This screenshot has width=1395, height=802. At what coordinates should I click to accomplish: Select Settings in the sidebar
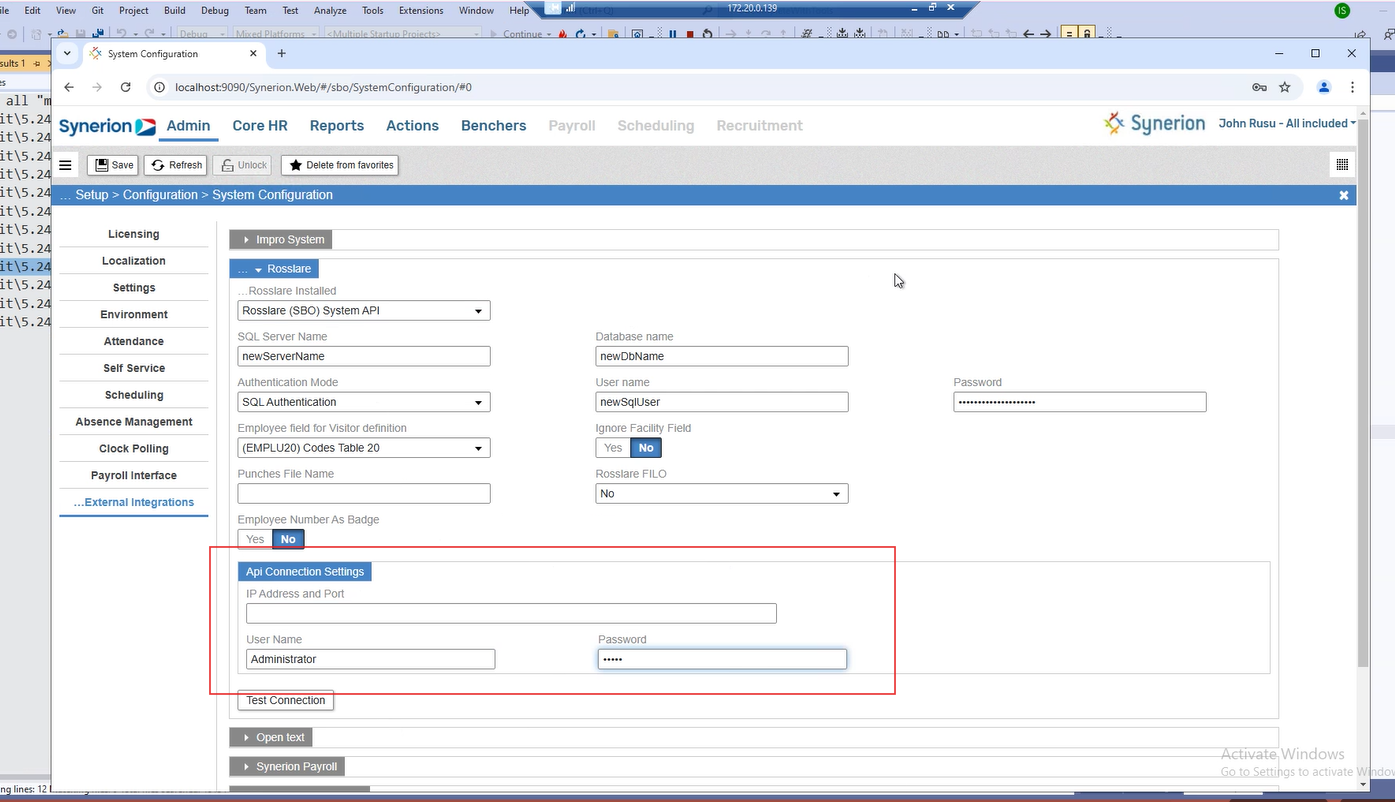(x=134, y=288)
